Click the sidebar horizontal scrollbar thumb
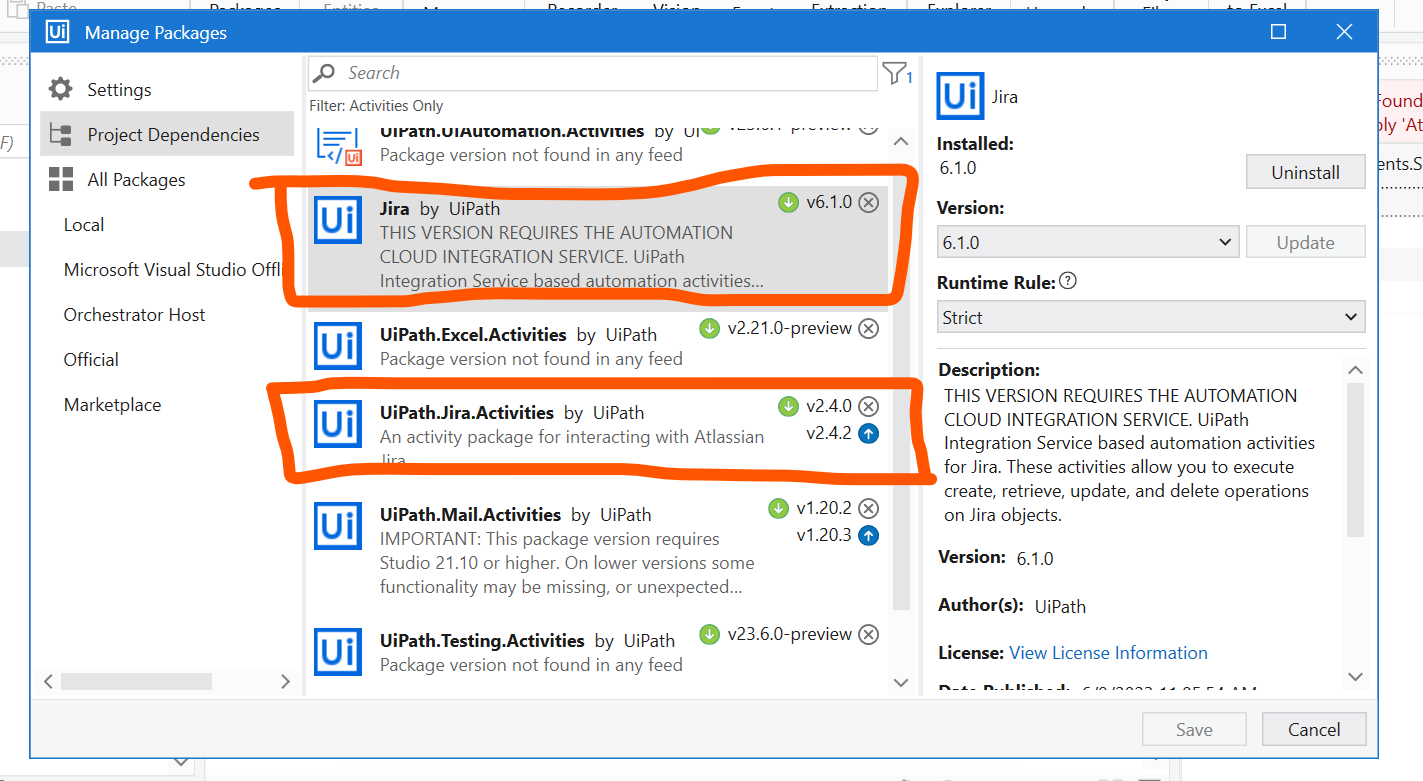The width and height of the screenshot is (1423, 781). (x=136, y=681)
